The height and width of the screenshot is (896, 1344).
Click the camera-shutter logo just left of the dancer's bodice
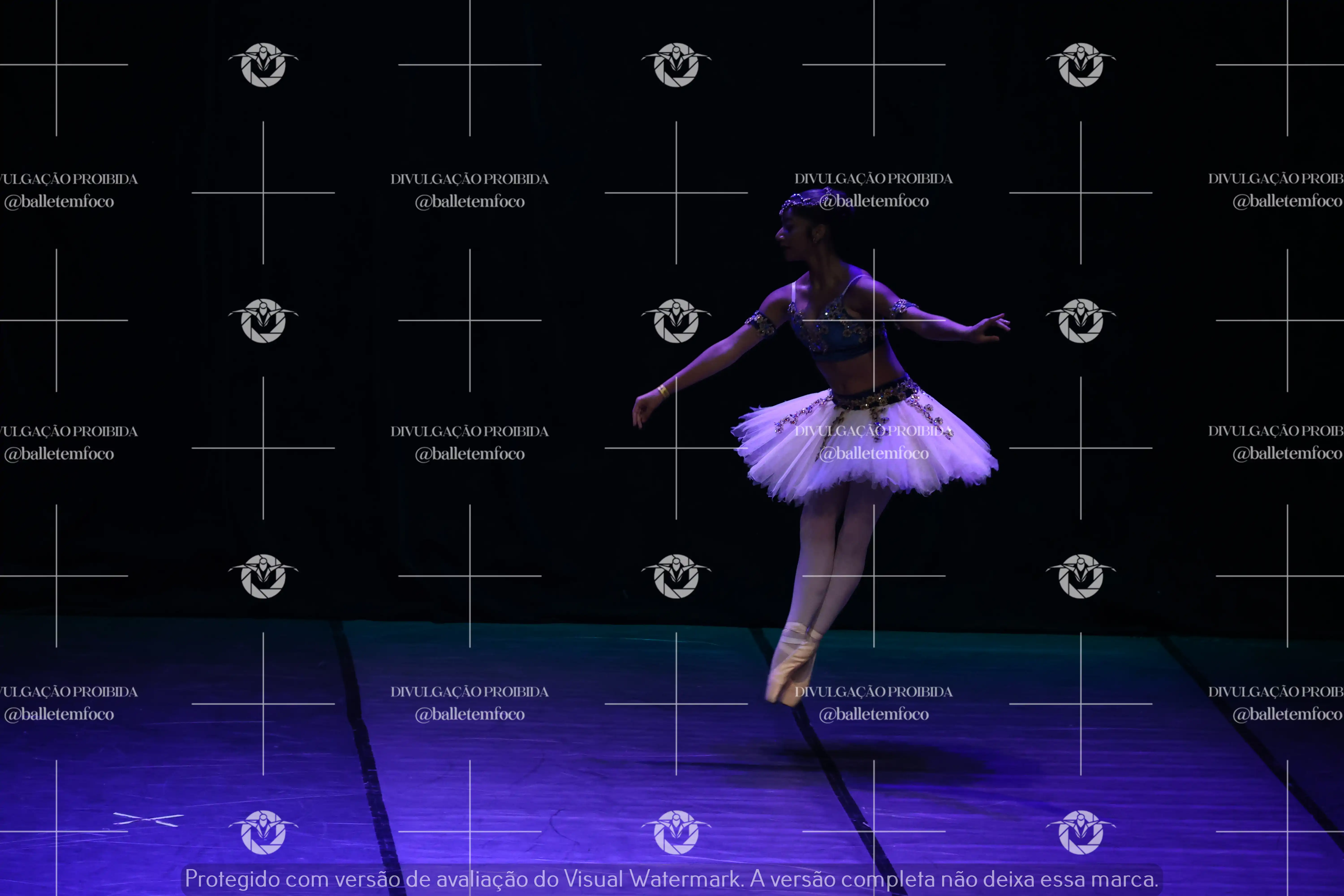[x=676, y=321]
